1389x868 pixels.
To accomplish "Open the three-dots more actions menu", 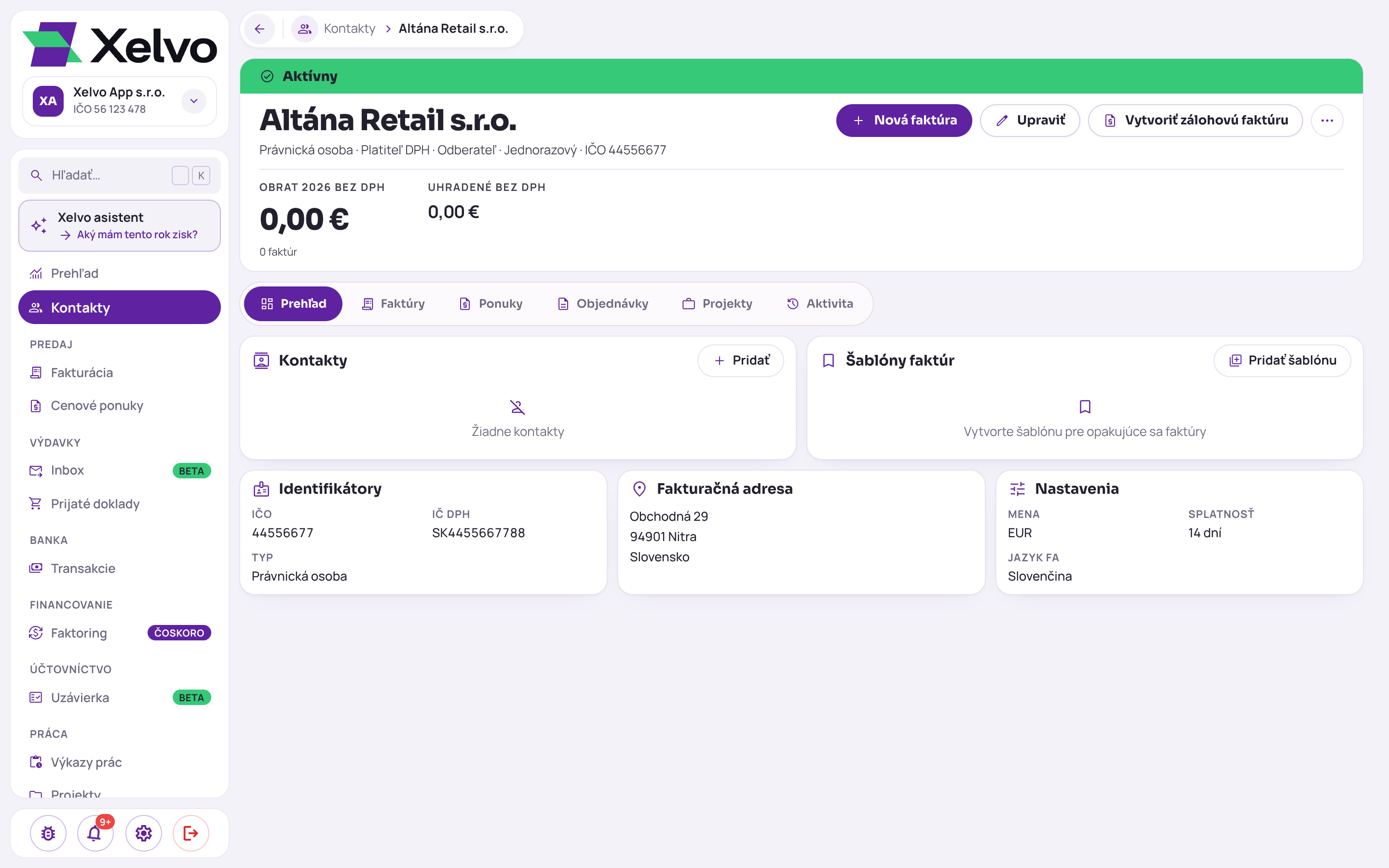I will (x=1327, y=121).
